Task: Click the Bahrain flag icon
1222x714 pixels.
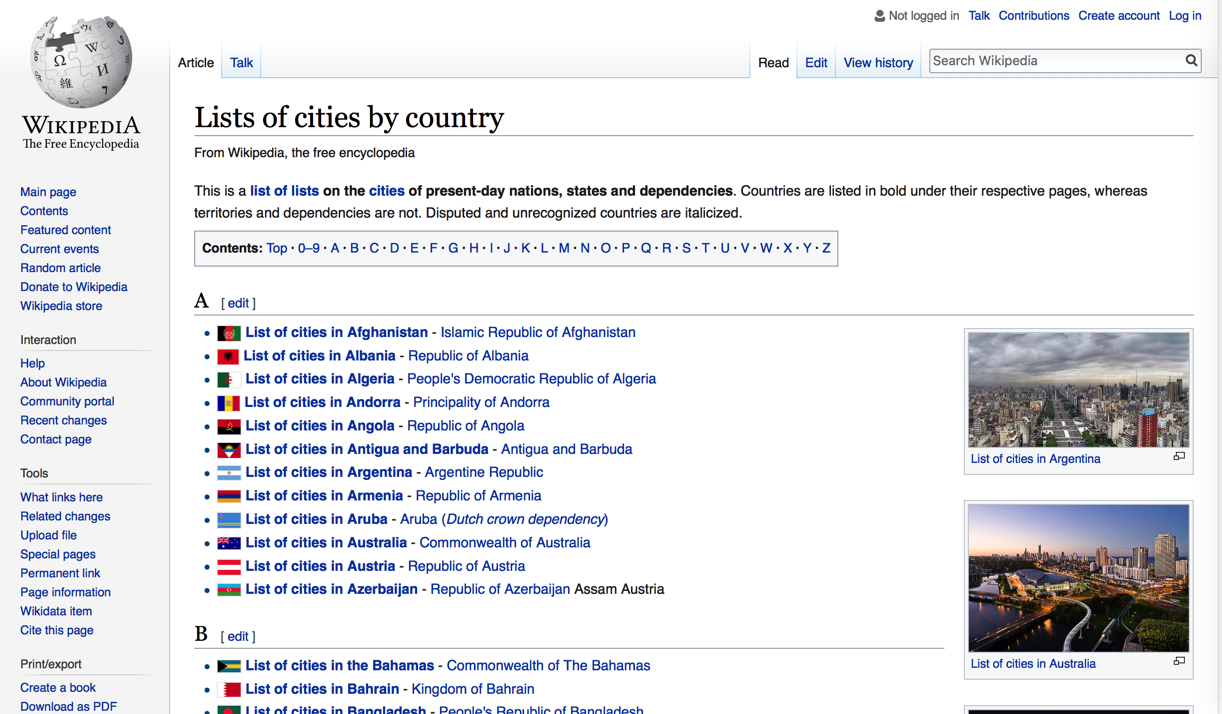Action: [x=229, y=690]
